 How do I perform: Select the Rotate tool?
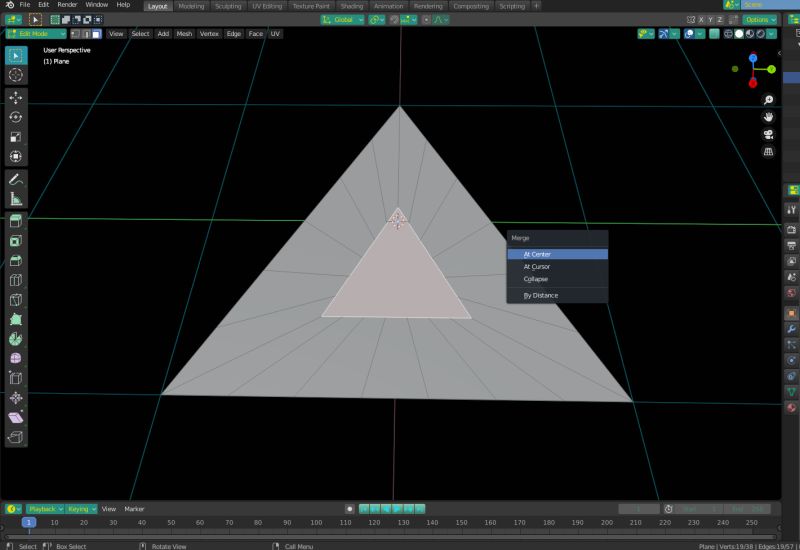pos(16,117)
